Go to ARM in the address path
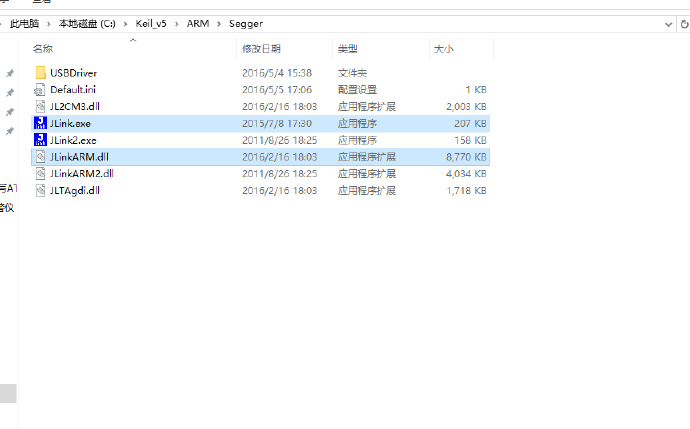This screenshot has width=690, height=429. 198,24
